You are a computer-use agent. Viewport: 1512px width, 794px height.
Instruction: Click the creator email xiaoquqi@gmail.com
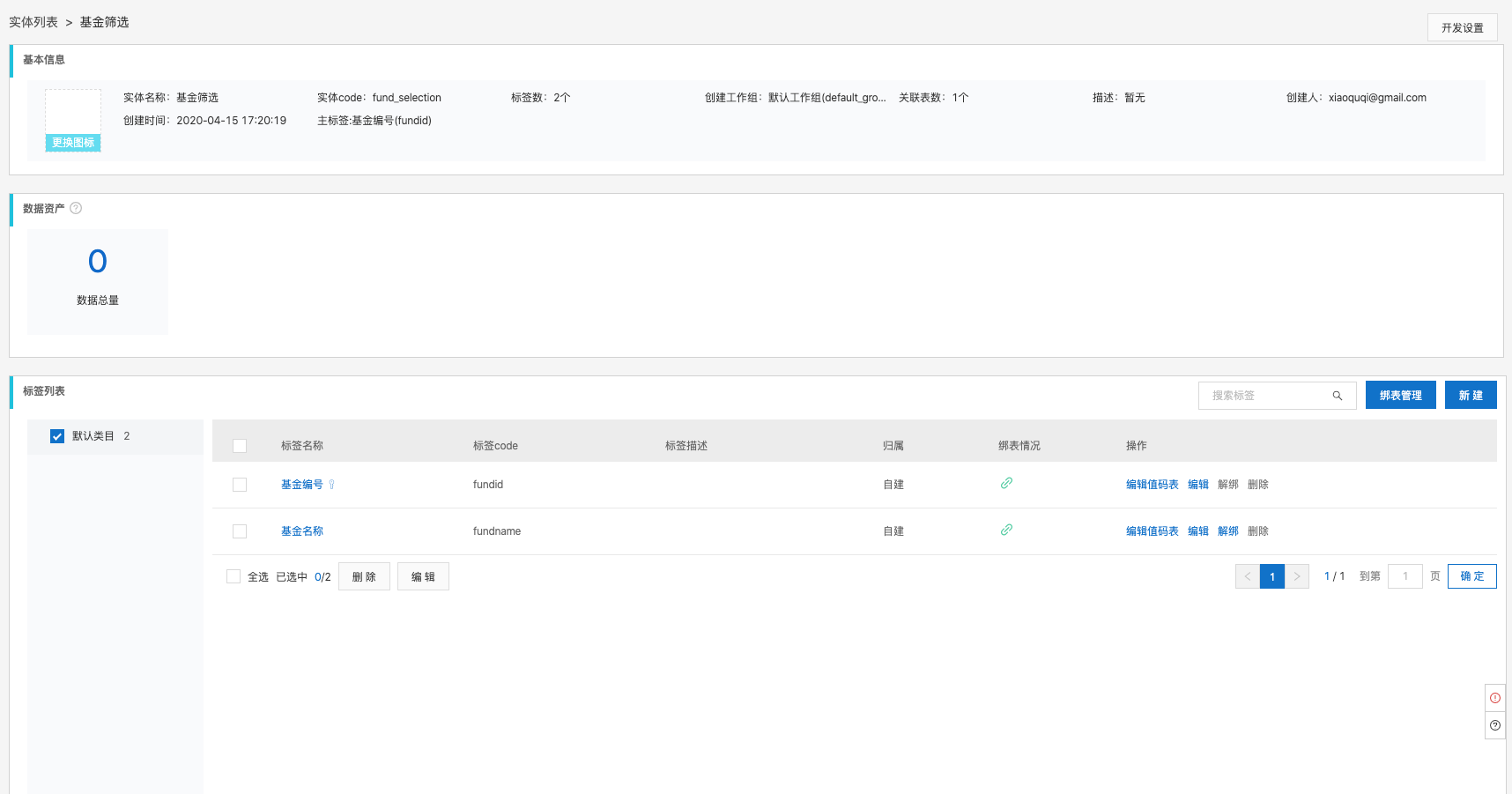coord(1377,98)
